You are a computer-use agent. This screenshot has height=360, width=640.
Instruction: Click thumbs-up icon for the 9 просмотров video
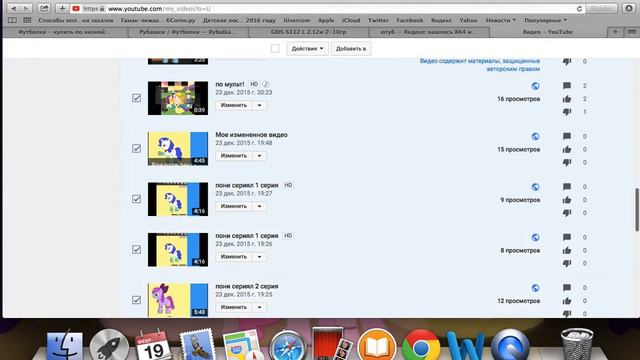pyautogui.click(x=567, y=200)
